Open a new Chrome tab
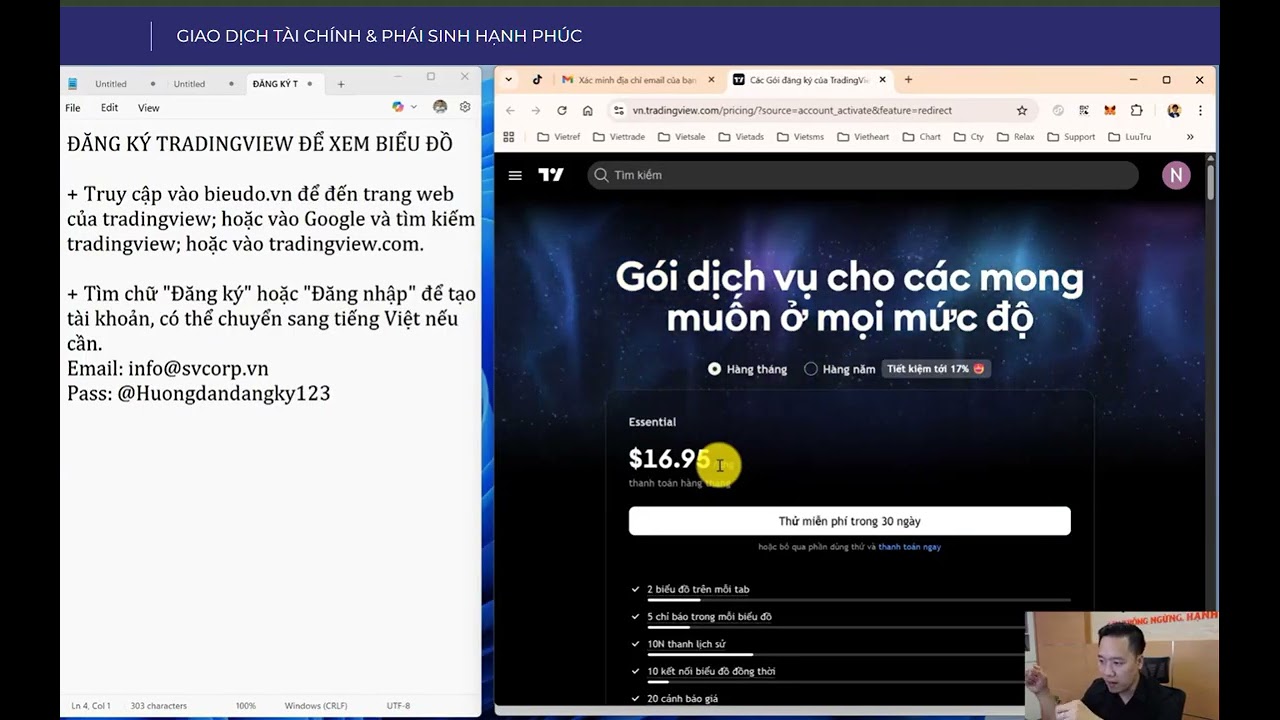1280x720 pixels. point(908,80)
